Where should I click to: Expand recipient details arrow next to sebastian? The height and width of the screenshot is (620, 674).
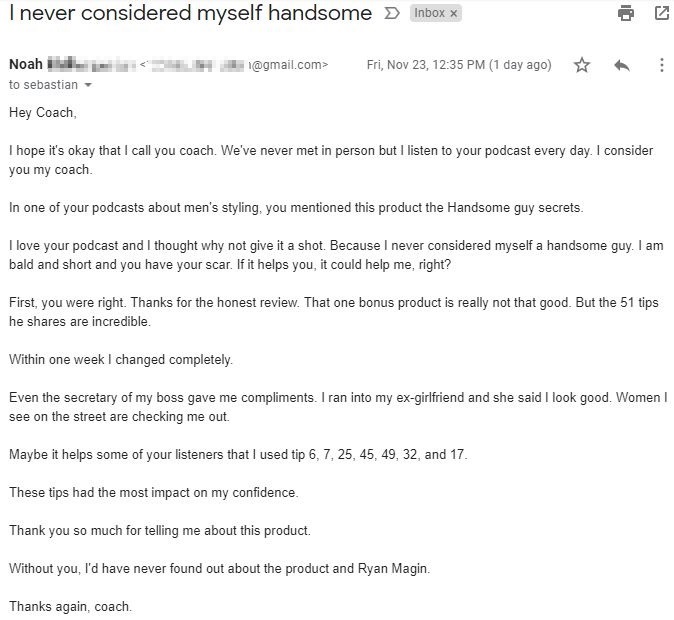88,85
